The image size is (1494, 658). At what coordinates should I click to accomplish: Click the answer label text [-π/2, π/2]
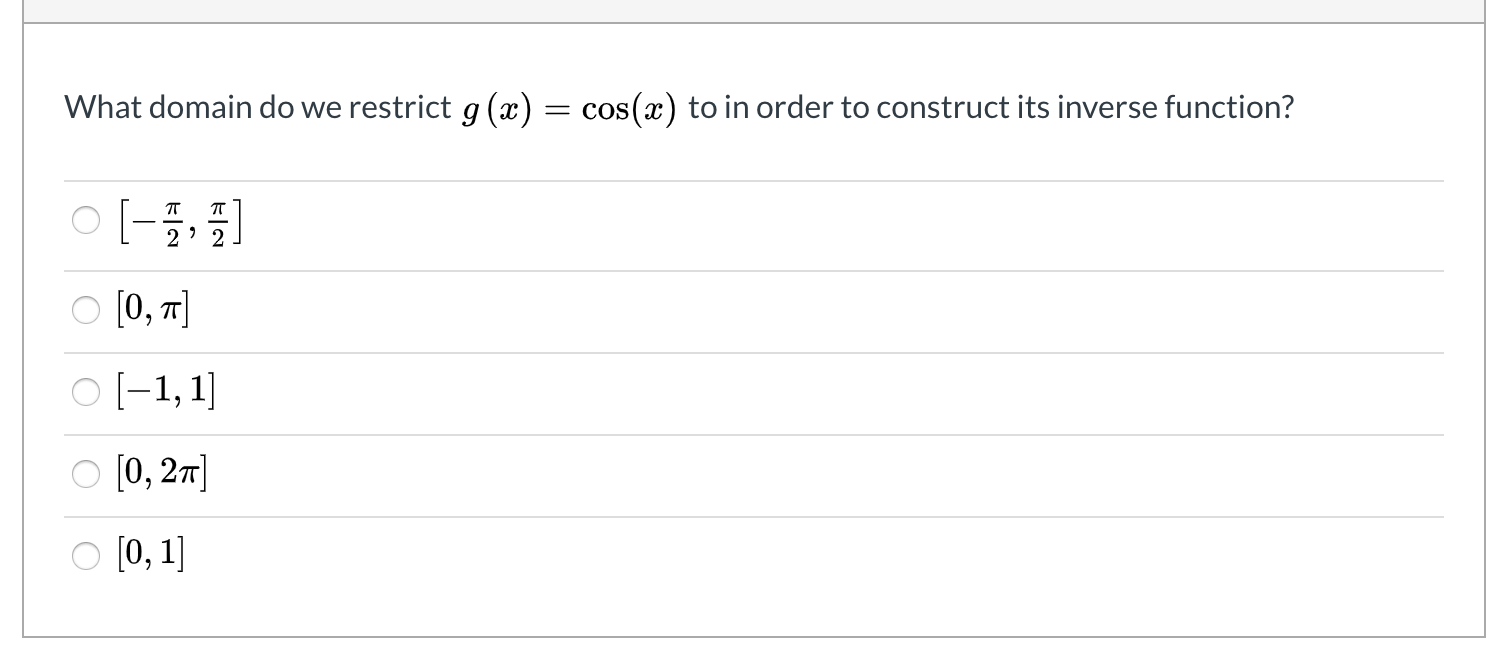tap(178, 220)
